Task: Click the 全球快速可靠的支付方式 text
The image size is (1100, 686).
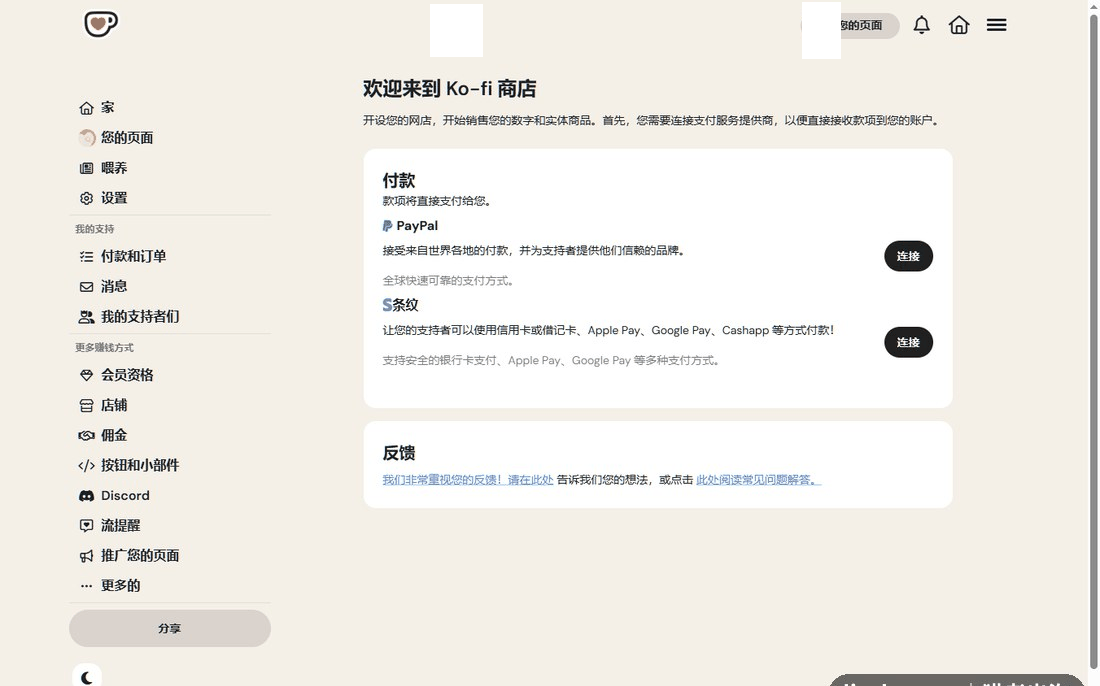Action: (449, 281)
